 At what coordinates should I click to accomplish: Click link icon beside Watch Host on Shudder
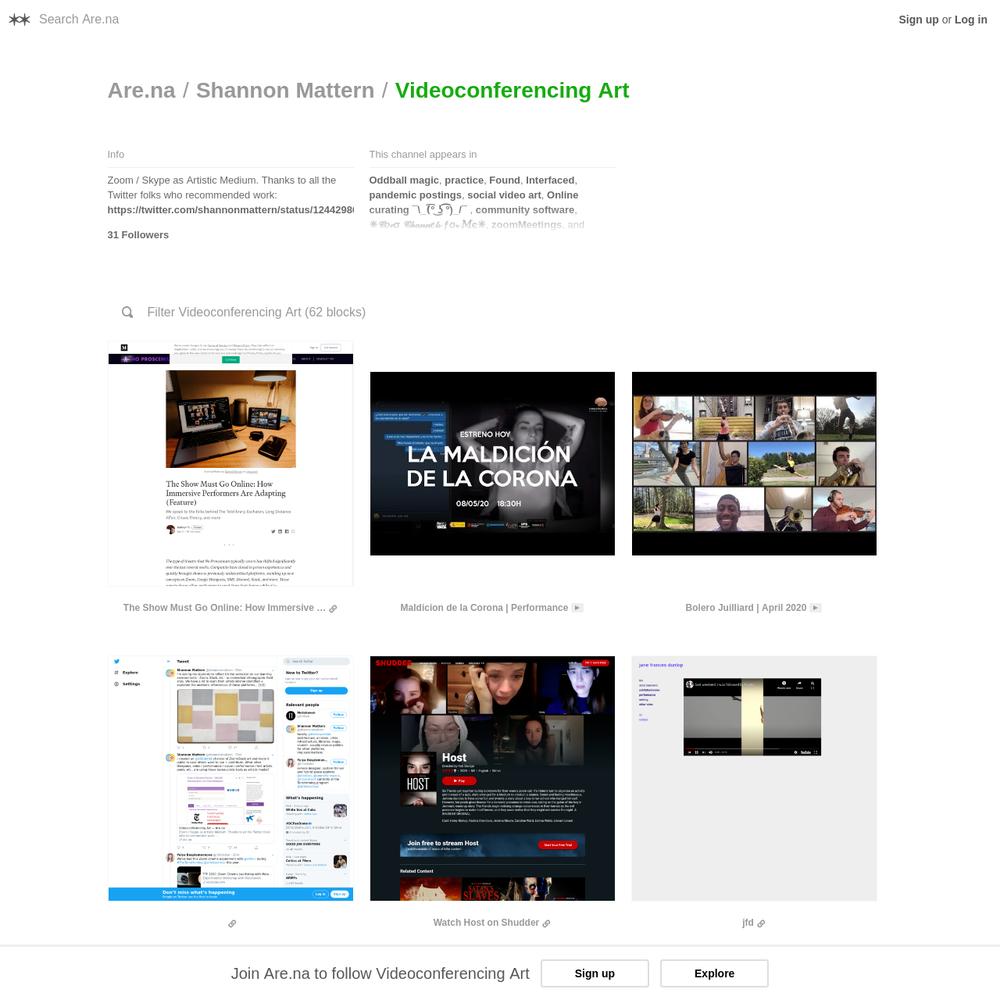547,923
